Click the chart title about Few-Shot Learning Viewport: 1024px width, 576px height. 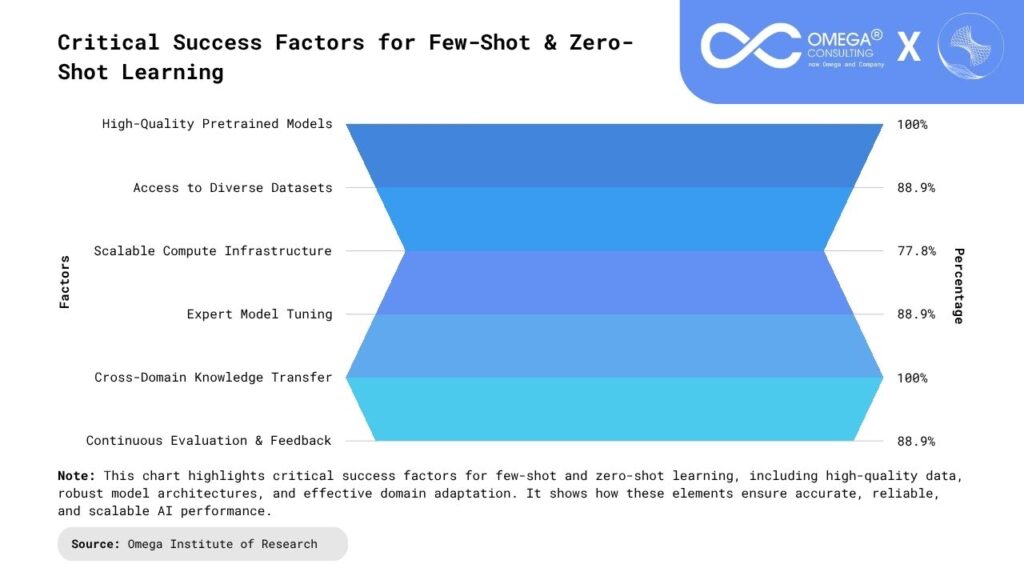345,57
